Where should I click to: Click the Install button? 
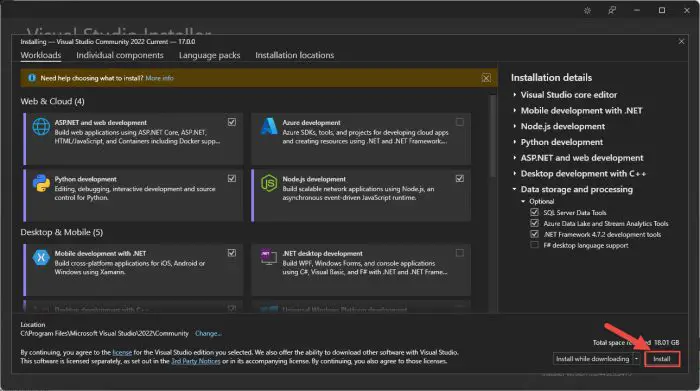point(662,358)
